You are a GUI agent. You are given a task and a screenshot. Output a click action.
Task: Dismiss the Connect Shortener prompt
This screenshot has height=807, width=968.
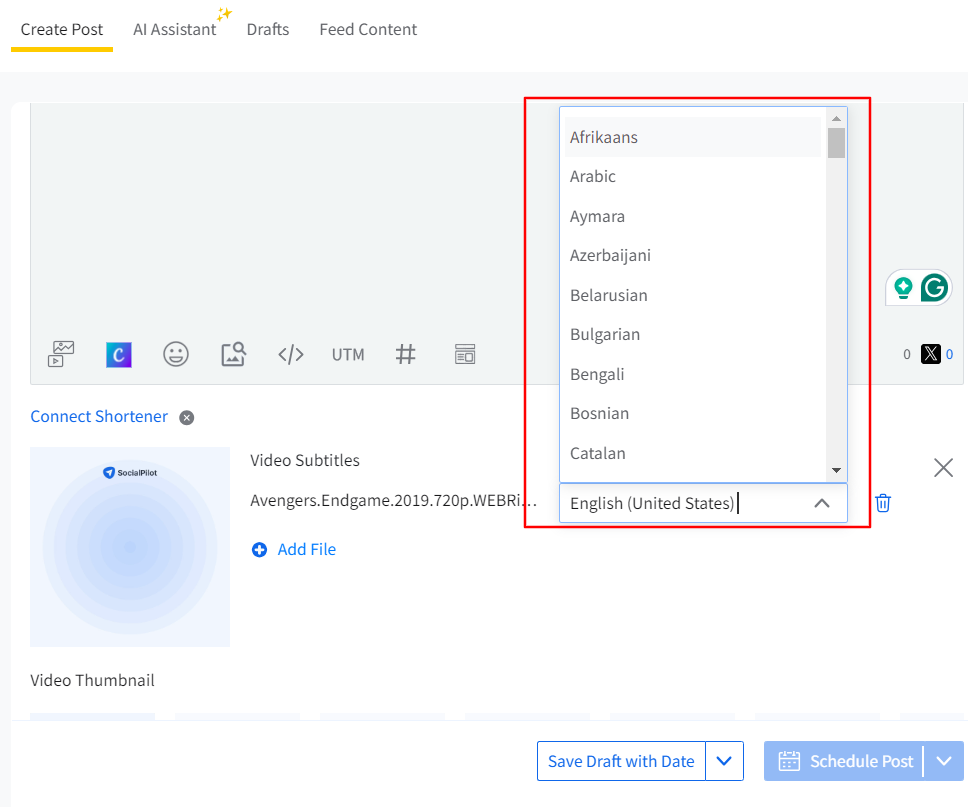[x=186, y=417]
